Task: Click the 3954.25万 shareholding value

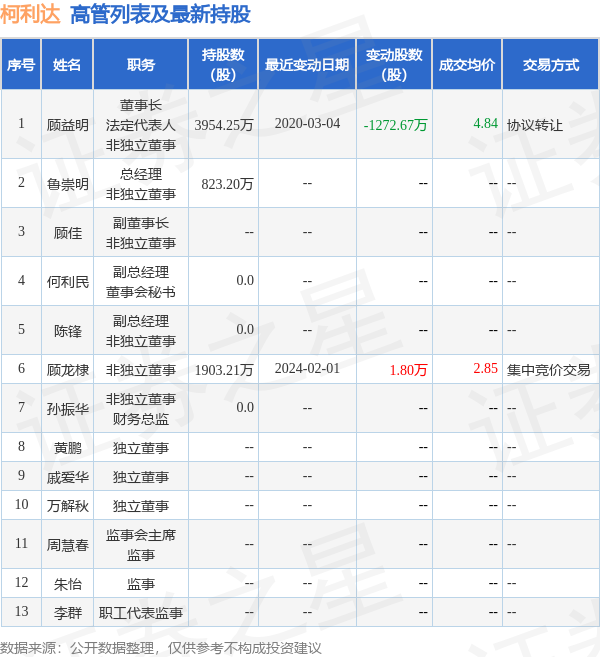Action: click(224, 124)
